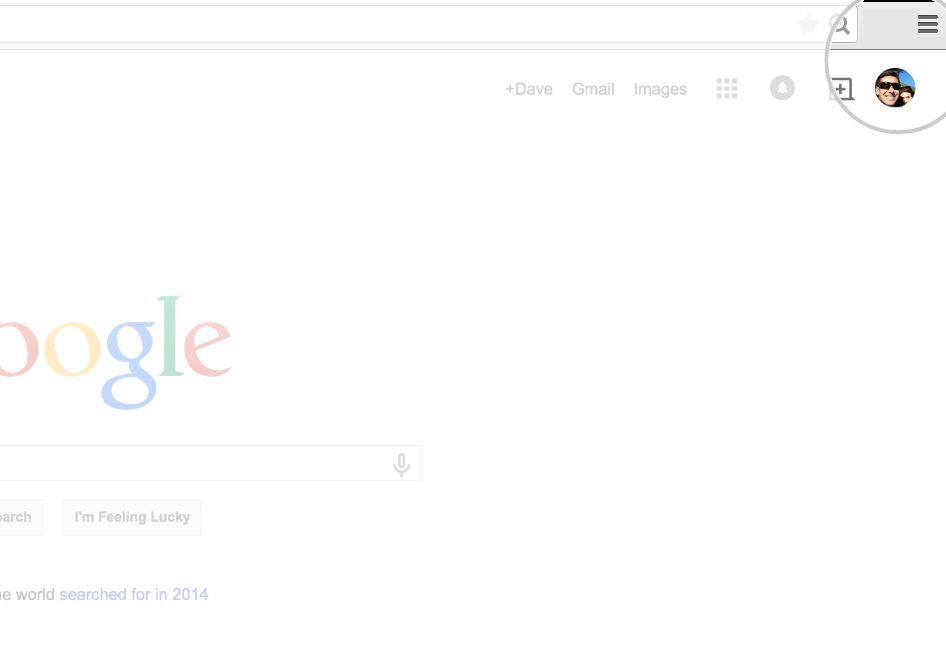Start voice search with the microphone icon
Screen dimensions: 946x652
tap(401, 464)
